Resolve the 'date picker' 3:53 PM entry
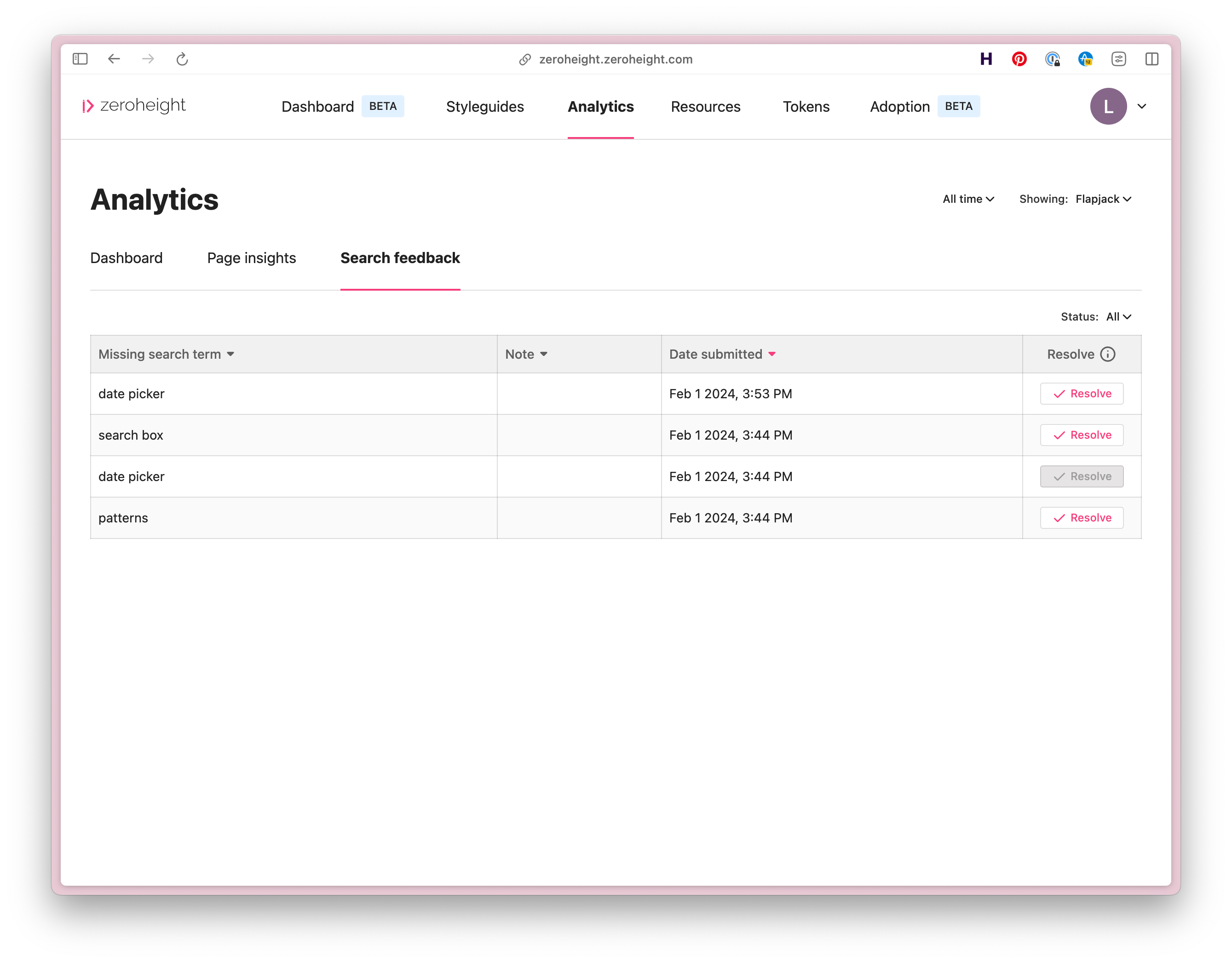Image resolution: width=1232 pixels, height=963 pixels. point(1082,394)
